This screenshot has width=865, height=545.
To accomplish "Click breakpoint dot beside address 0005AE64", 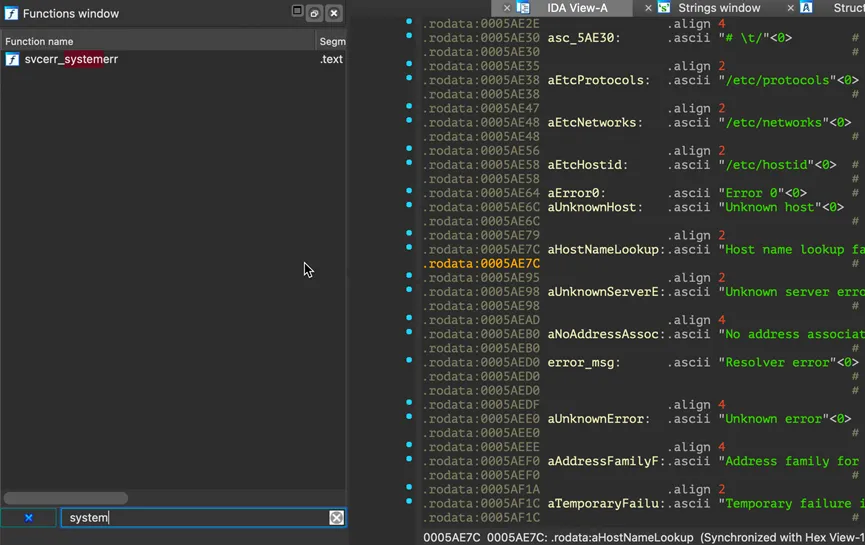I will click(409, 191).
